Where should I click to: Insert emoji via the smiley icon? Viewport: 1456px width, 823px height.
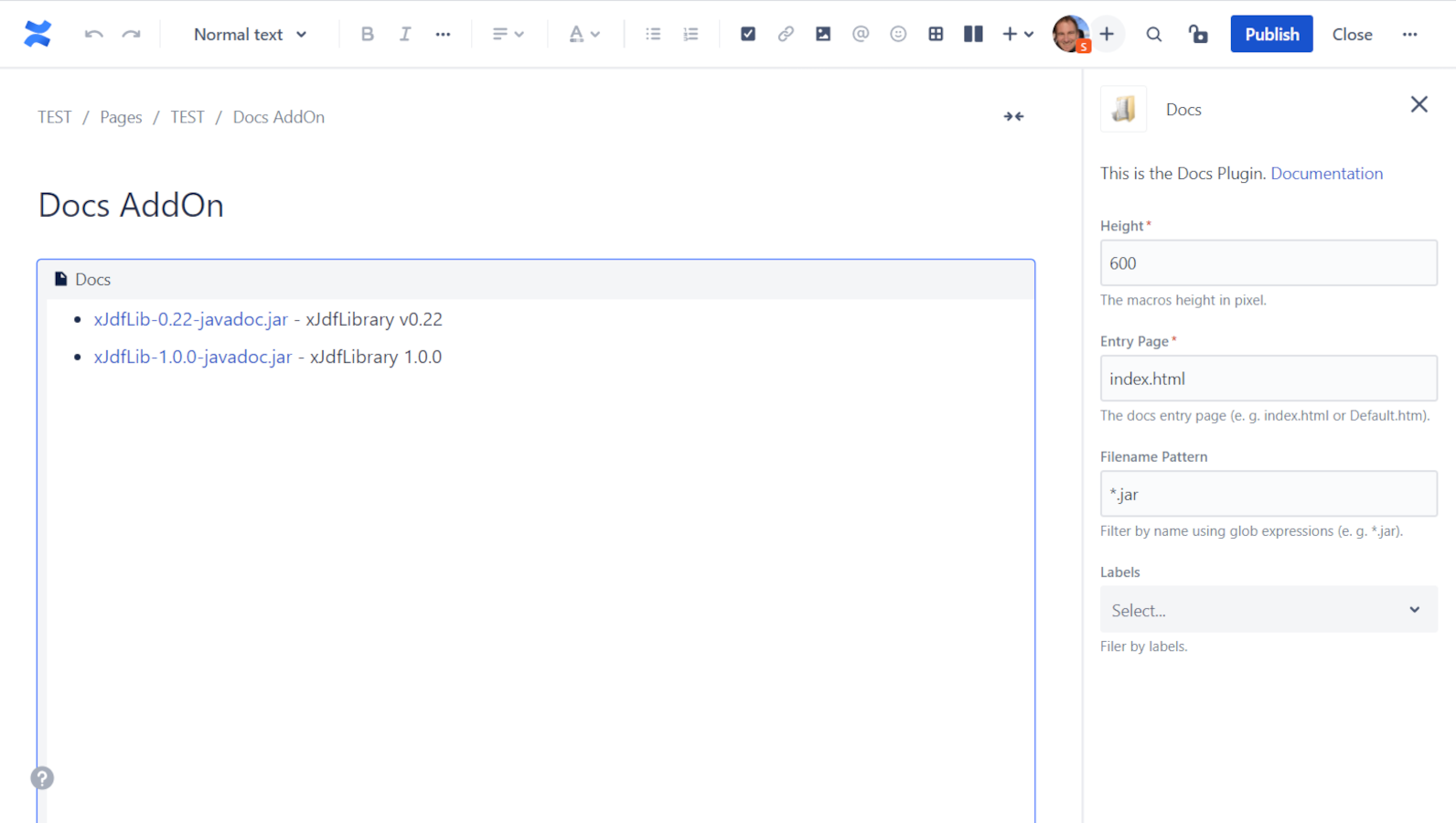897,34
